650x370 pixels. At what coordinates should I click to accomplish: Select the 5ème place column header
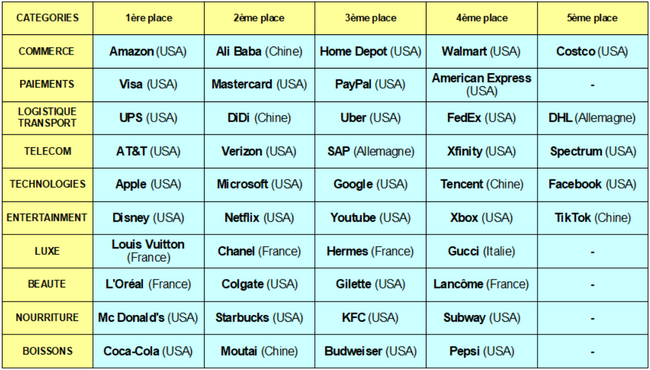click(x=592, y=18)
